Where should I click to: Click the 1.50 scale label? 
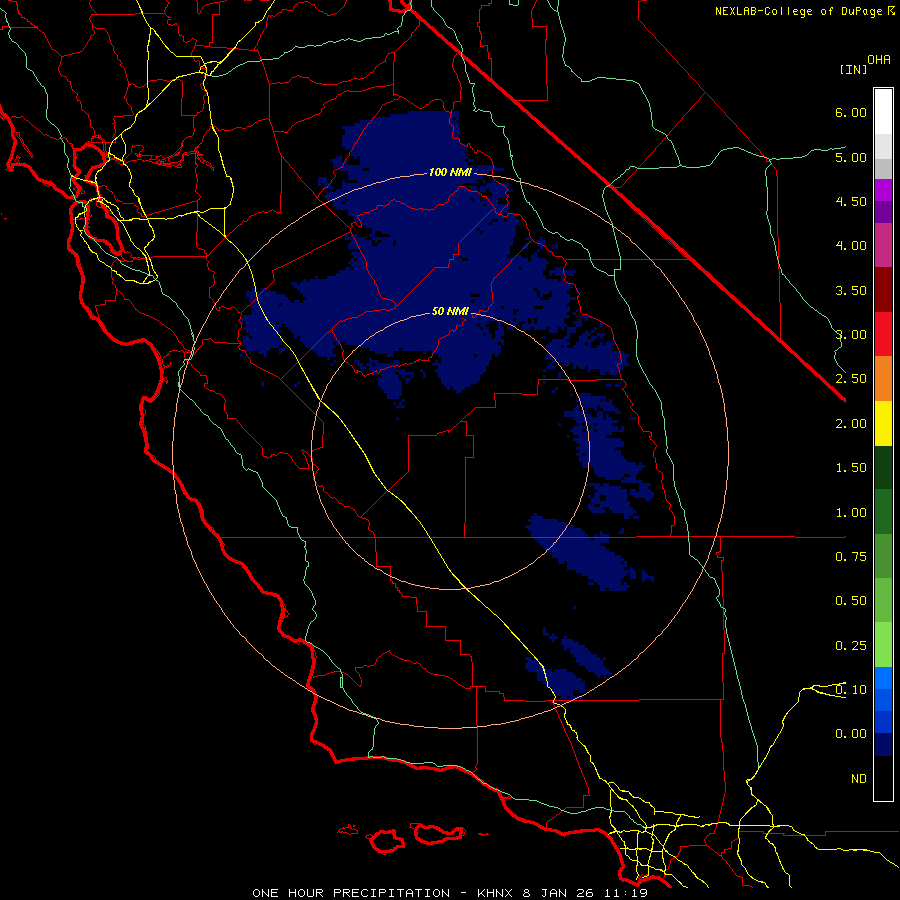click(851, 468)
